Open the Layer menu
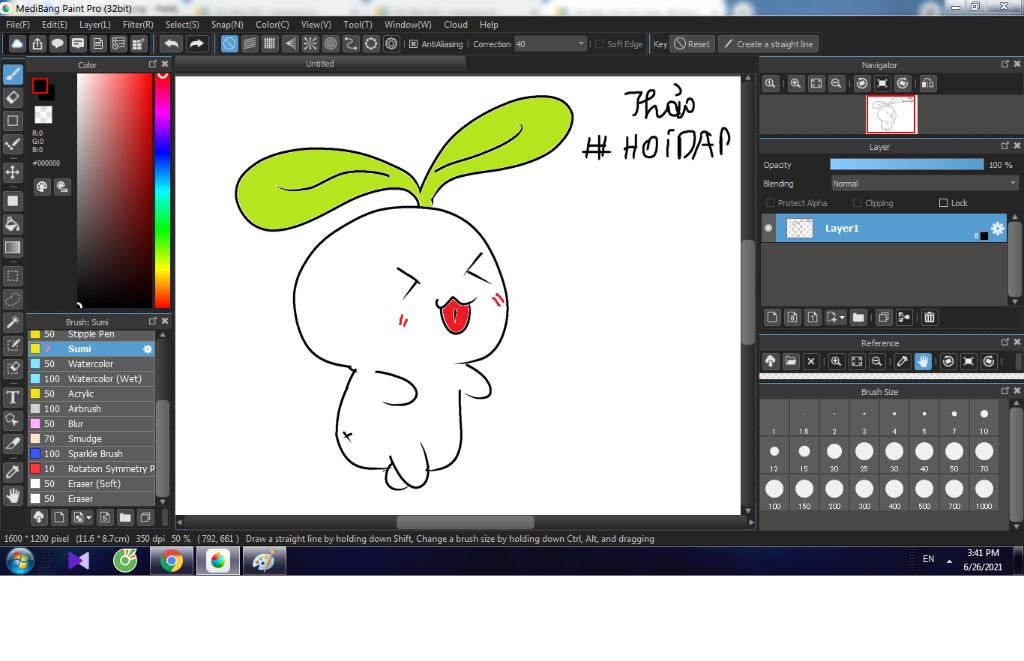Screen dimensions: 1024x661 tap(95, 24)
